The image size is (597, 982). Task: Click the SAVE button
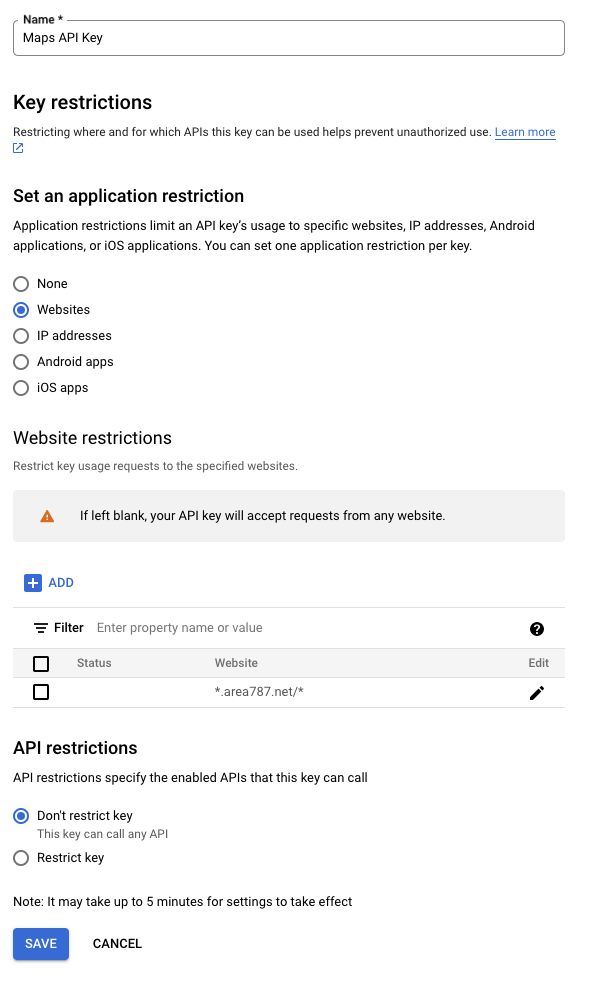click(x=40, y=943)
